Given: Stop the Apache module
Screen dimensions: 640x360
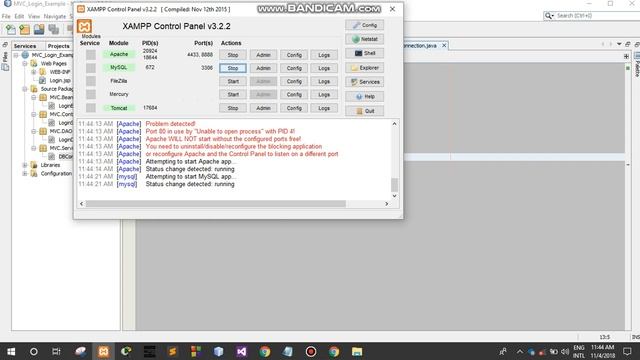Looking at the screenshot, I should click(x=233, y=55).
